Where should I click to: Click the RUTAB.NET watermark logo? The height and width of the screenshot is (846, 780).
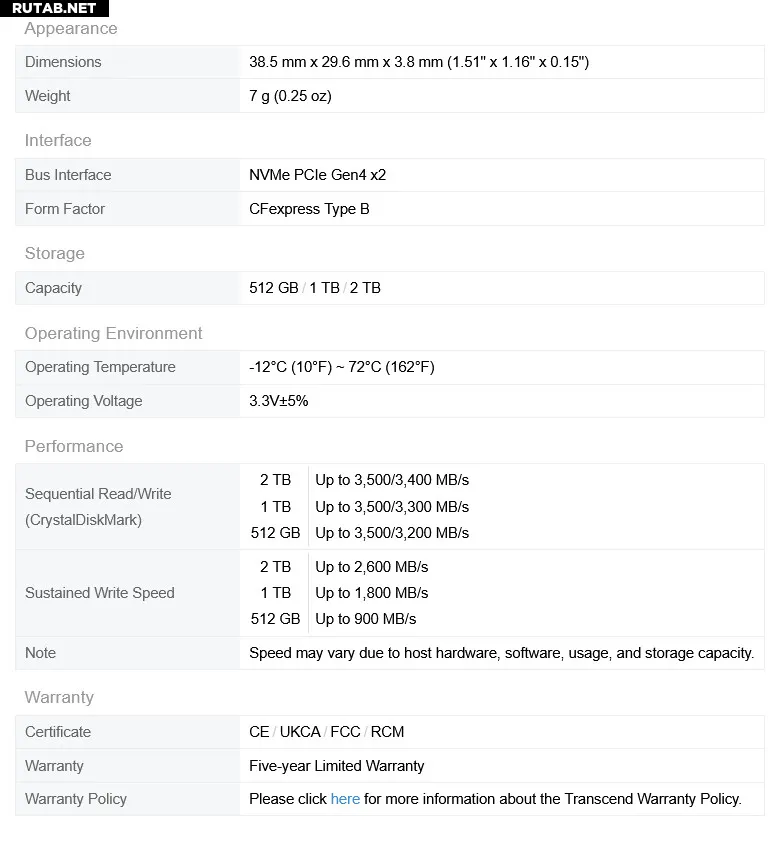point(54,8)
